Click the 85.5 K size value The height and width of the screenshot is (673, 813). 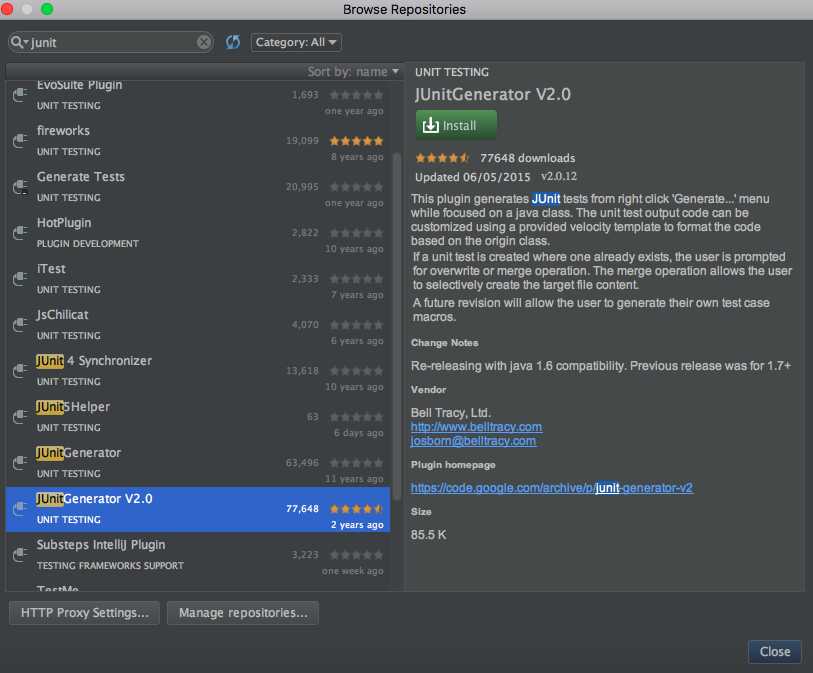tap(428, 535)
